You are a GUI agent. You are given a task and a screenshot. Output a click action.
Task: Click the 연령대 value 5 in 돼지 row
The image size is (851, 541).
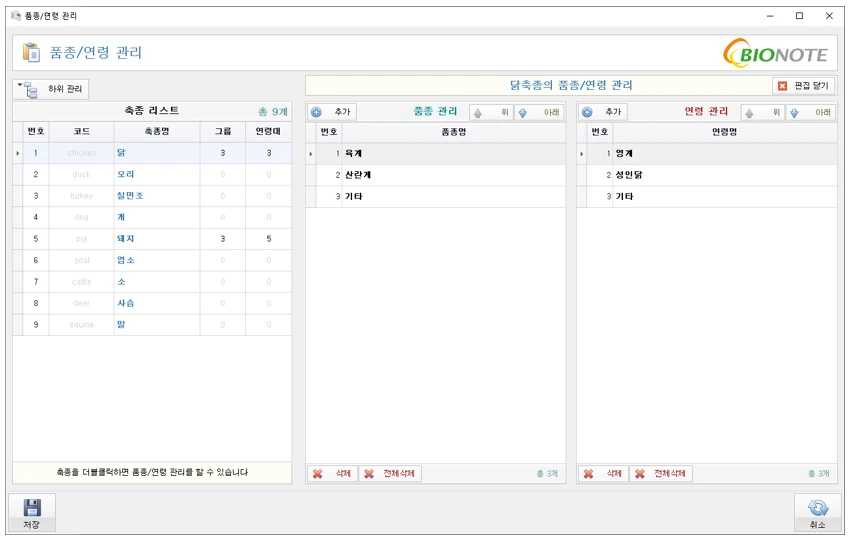[x=269, y=239]
